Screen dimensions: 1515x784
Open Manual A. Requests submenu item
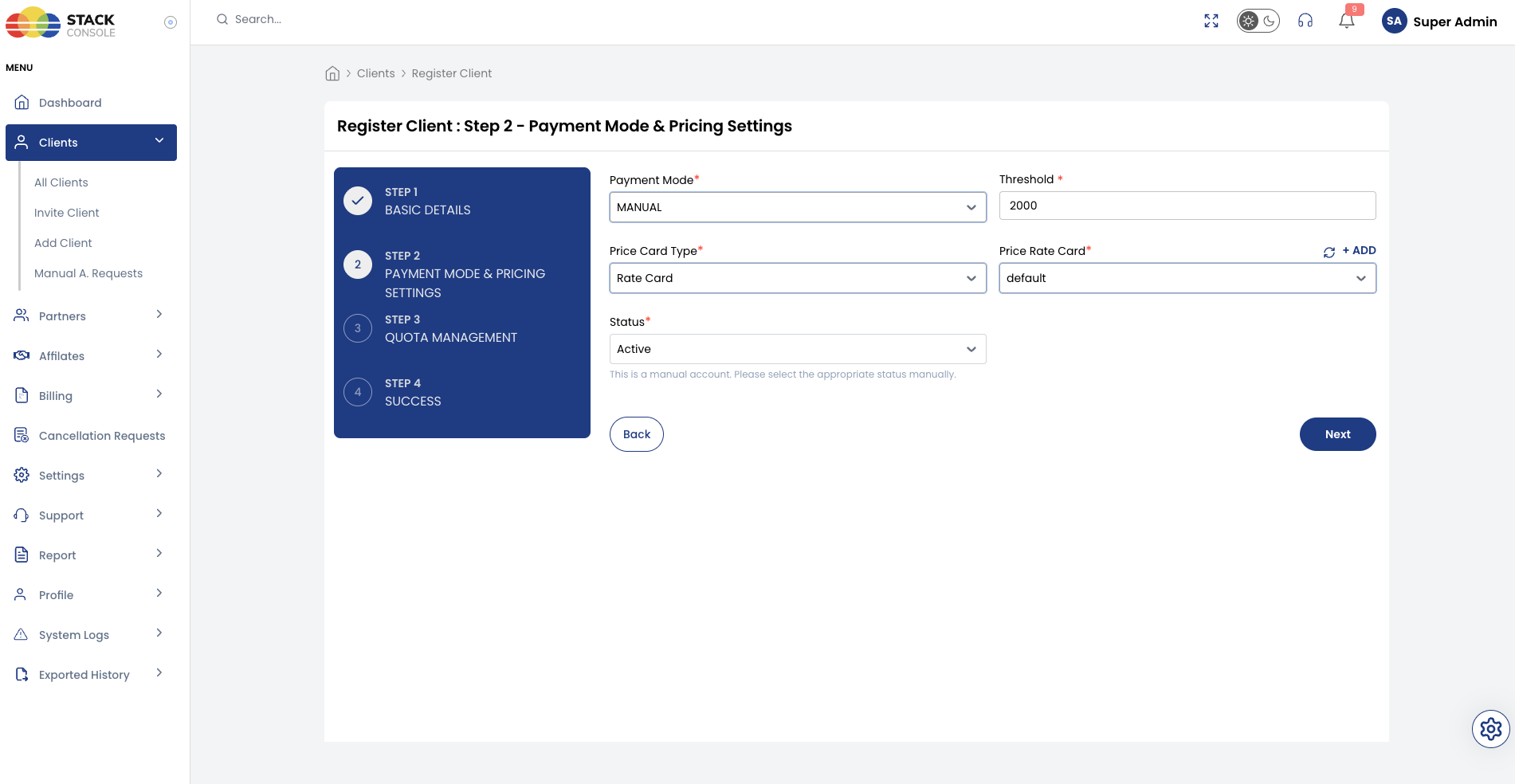88,273
